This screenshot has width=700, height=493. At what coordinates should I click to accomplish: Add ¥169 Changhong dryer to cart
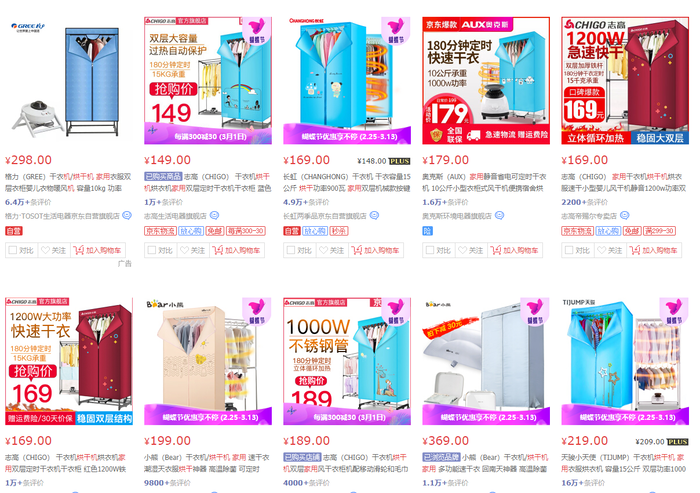click(x=375, y=250)
